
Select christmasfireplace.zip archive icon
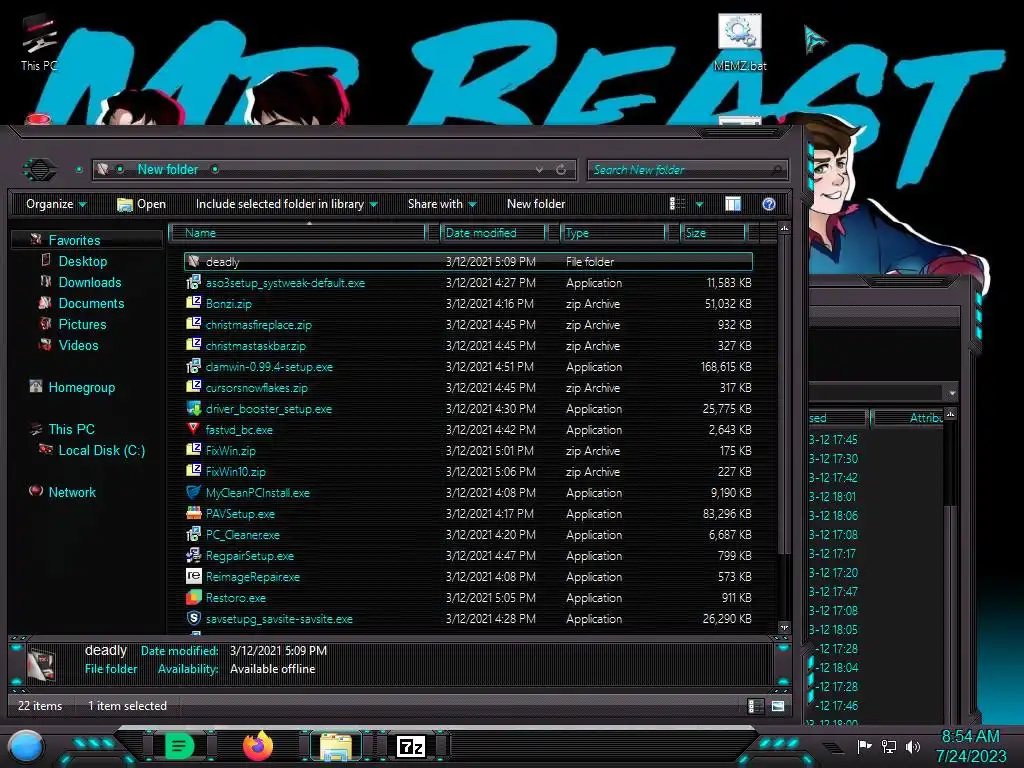(193, 324)
